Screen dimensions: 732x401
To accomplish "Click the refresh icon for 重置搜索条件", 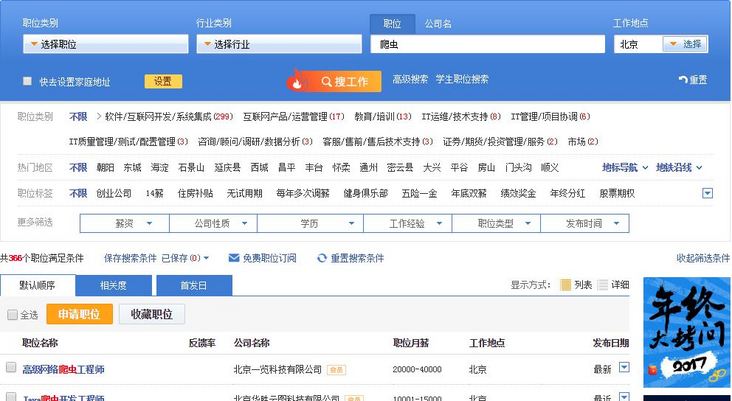I will (x=322, y=258).
